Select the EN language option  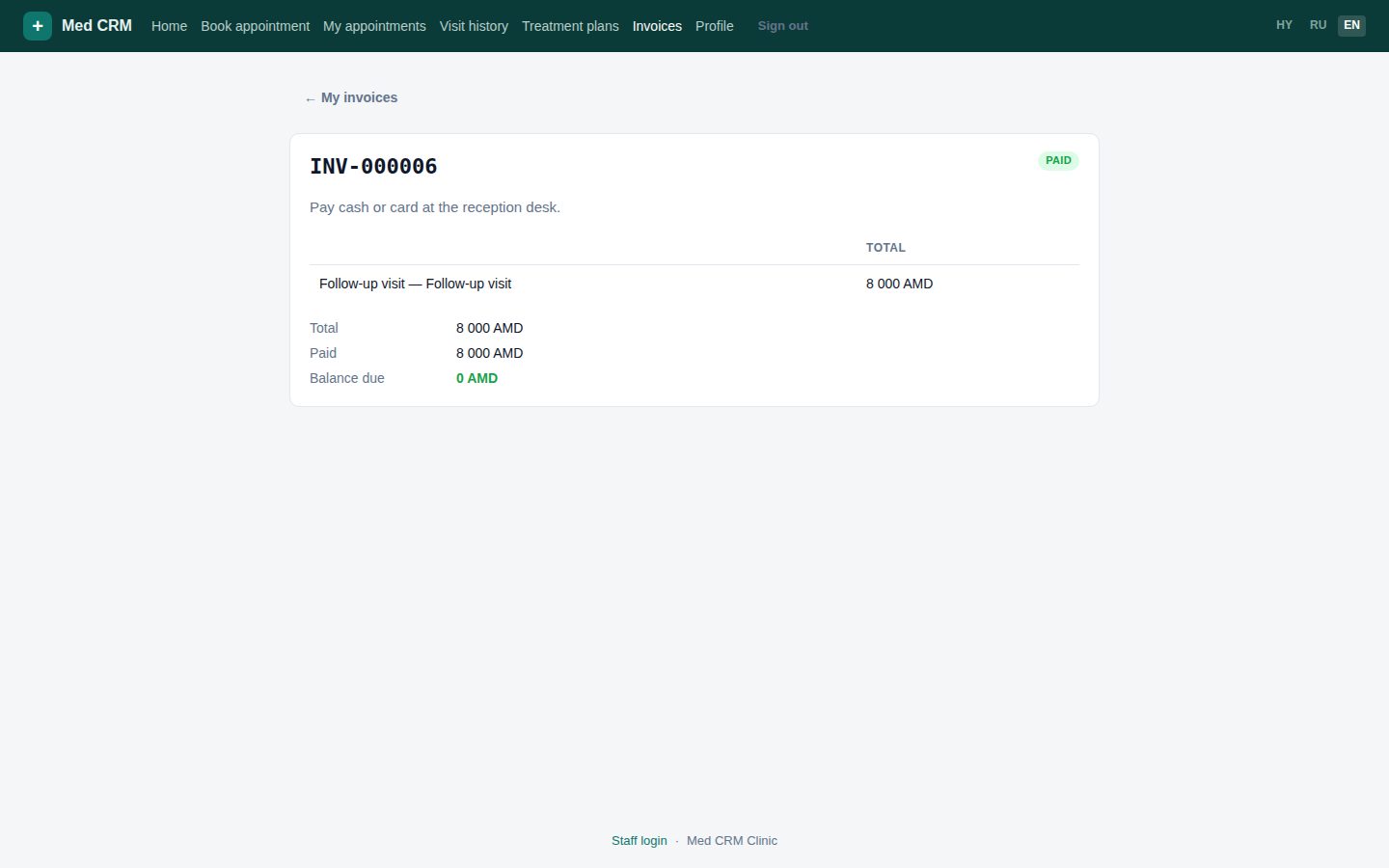(x=1352, y=25)
